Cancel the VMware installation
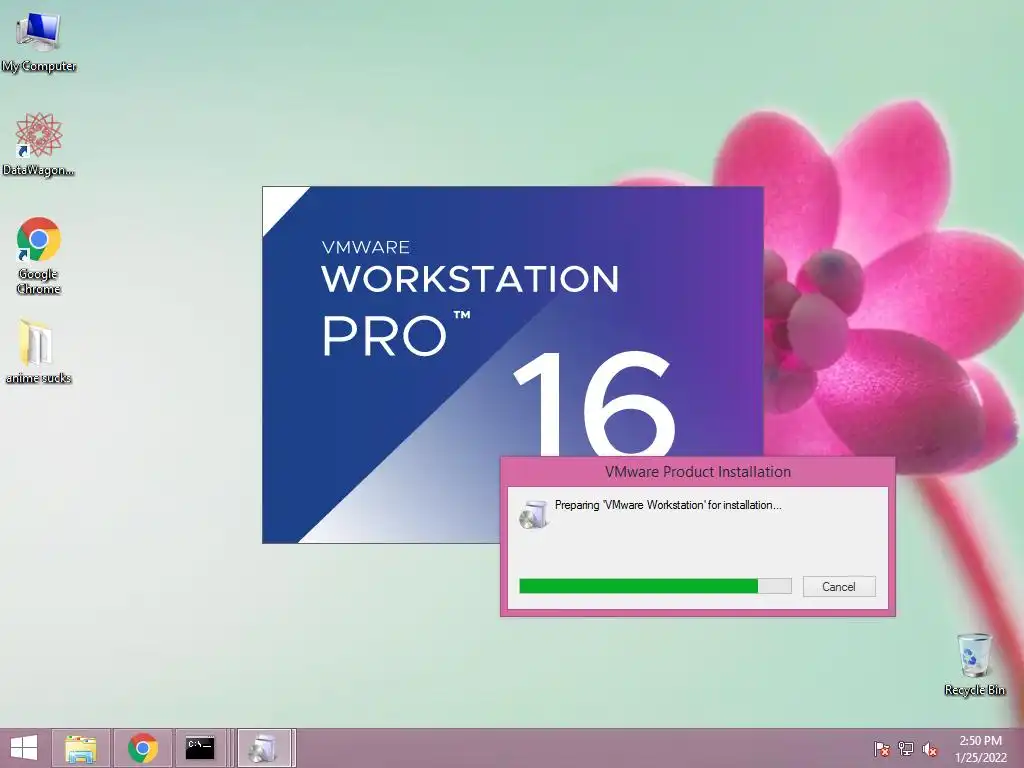Viewport: 1024px width, 768px height. pyautogui.click(x=839, y=586)
